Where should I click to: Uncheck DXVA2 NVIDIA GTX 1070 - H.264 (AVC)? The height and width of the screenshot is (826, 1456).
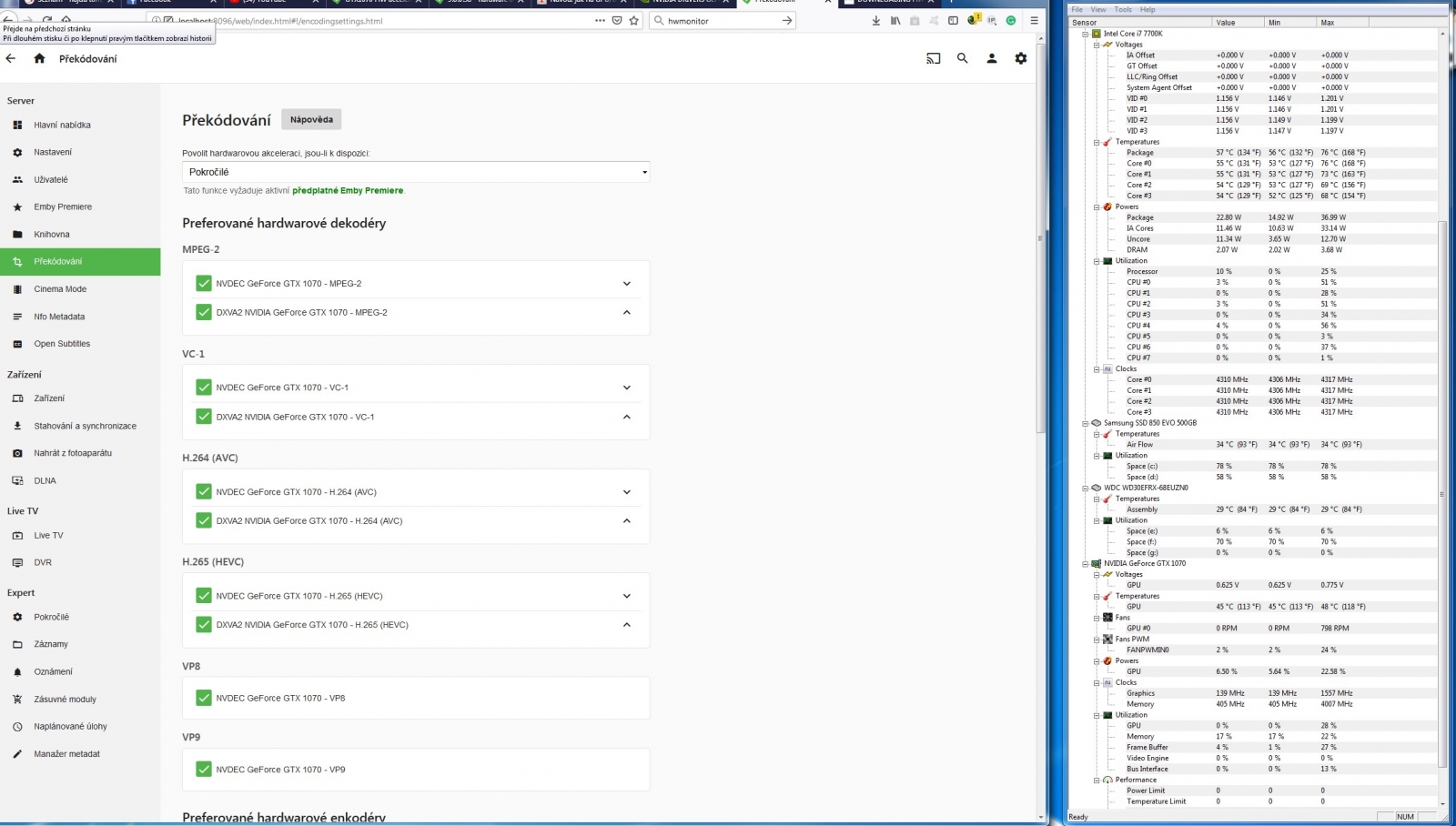pos(204,520)
